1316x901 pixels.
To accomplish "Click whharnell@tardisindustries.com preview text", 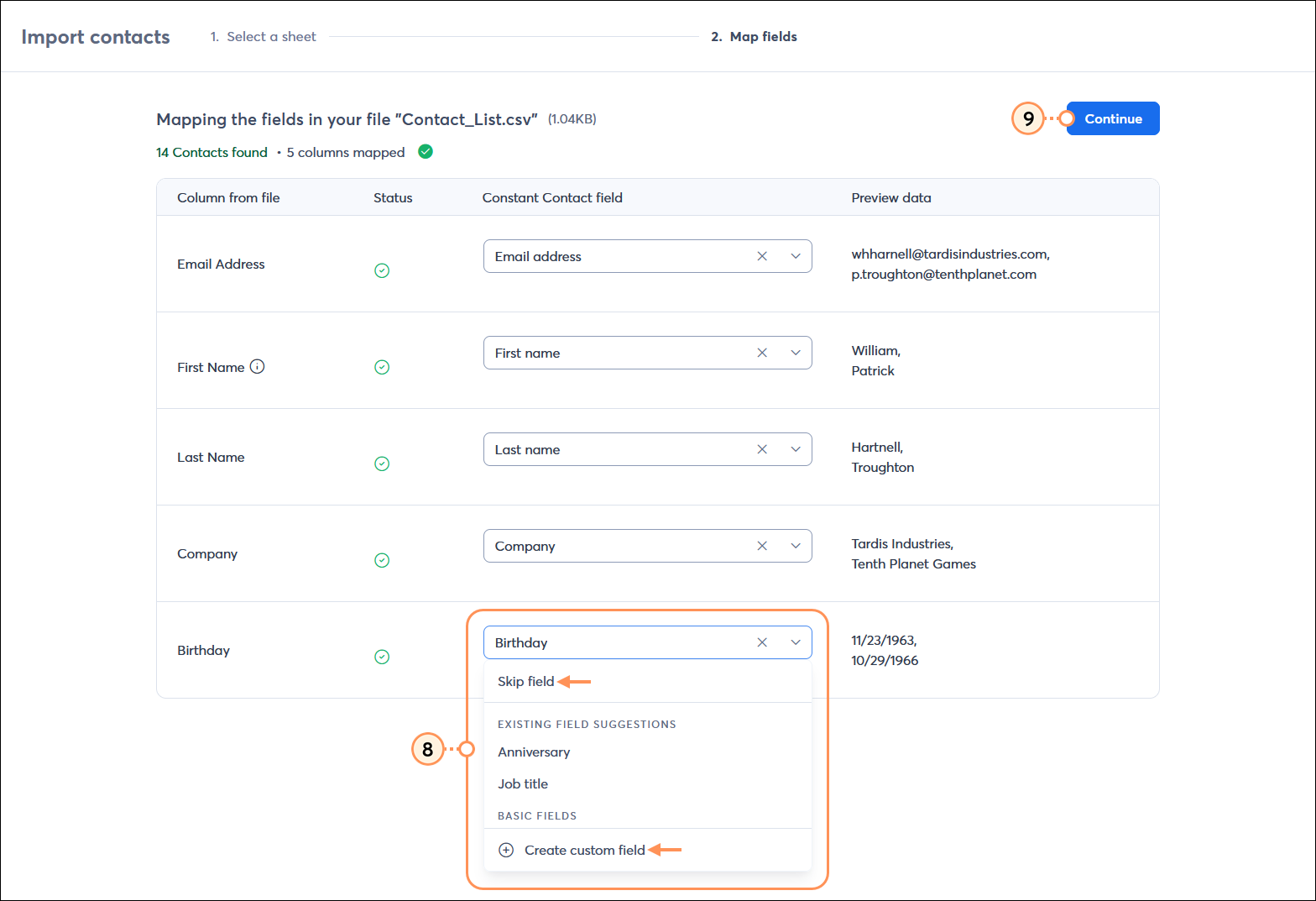I will pos(950,254).
